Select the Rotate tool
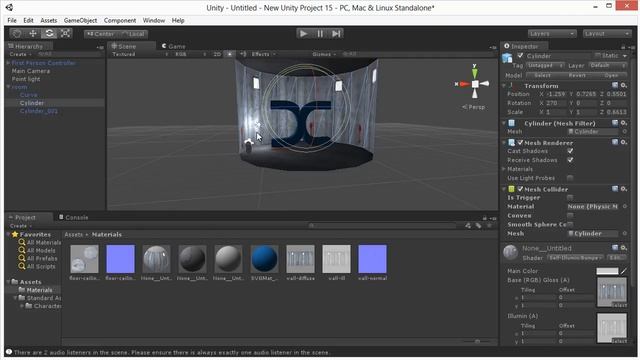The width and height of the screenshot is (640, 360). click(49, 34)
